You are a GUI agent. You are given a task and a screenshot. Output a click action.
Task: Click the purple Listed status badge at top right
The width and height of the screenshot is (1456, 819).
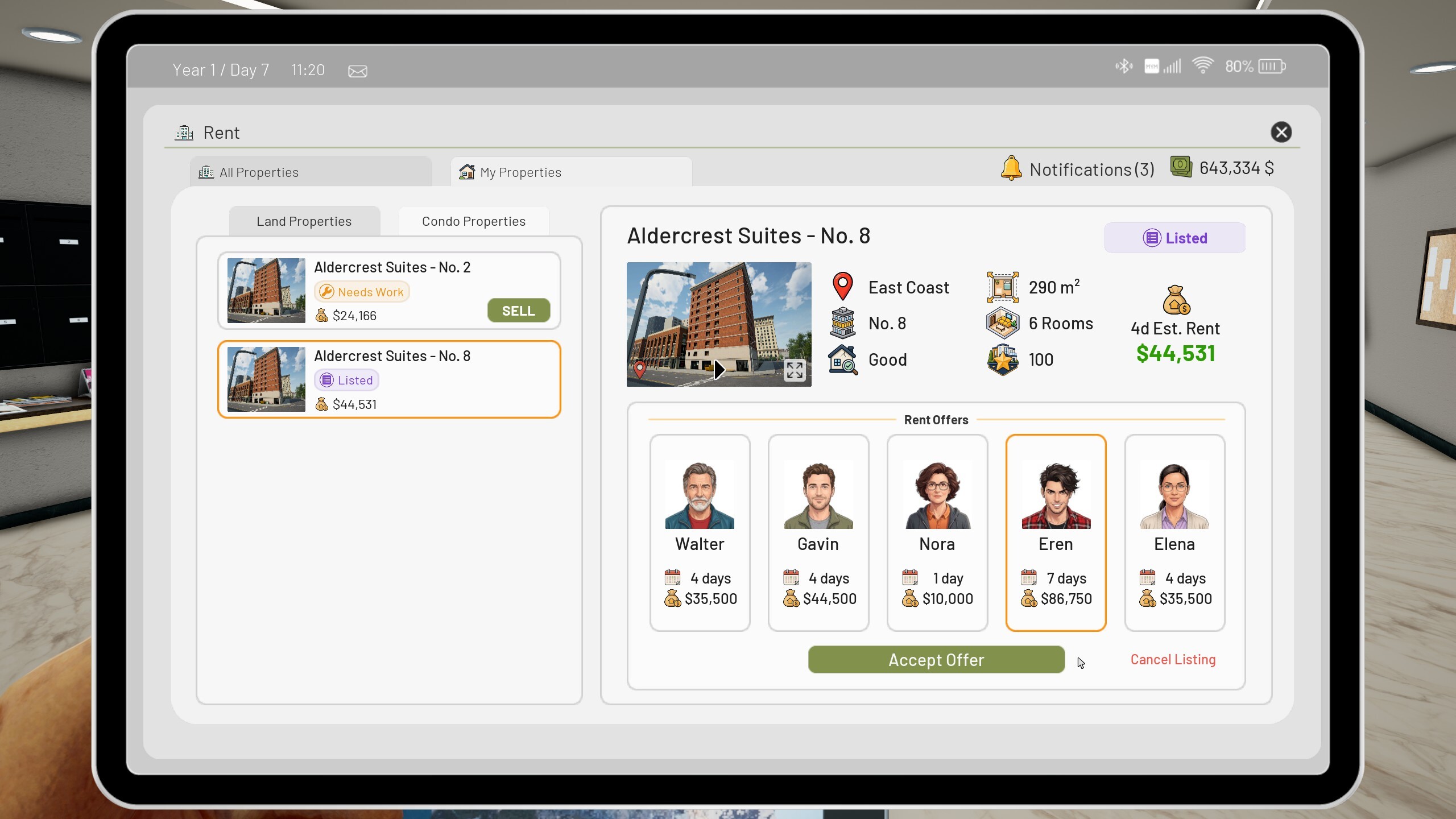(1174, 238)
